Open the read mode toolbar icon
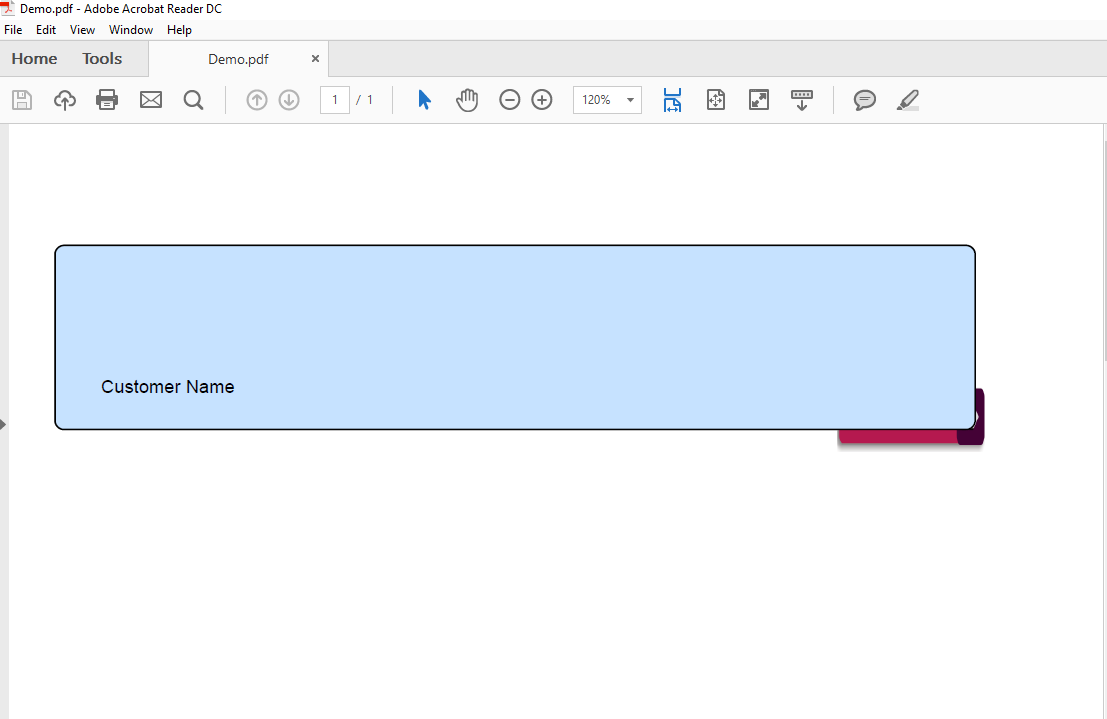The width and height of the screenshot is (1107, 719). [802, 100]
